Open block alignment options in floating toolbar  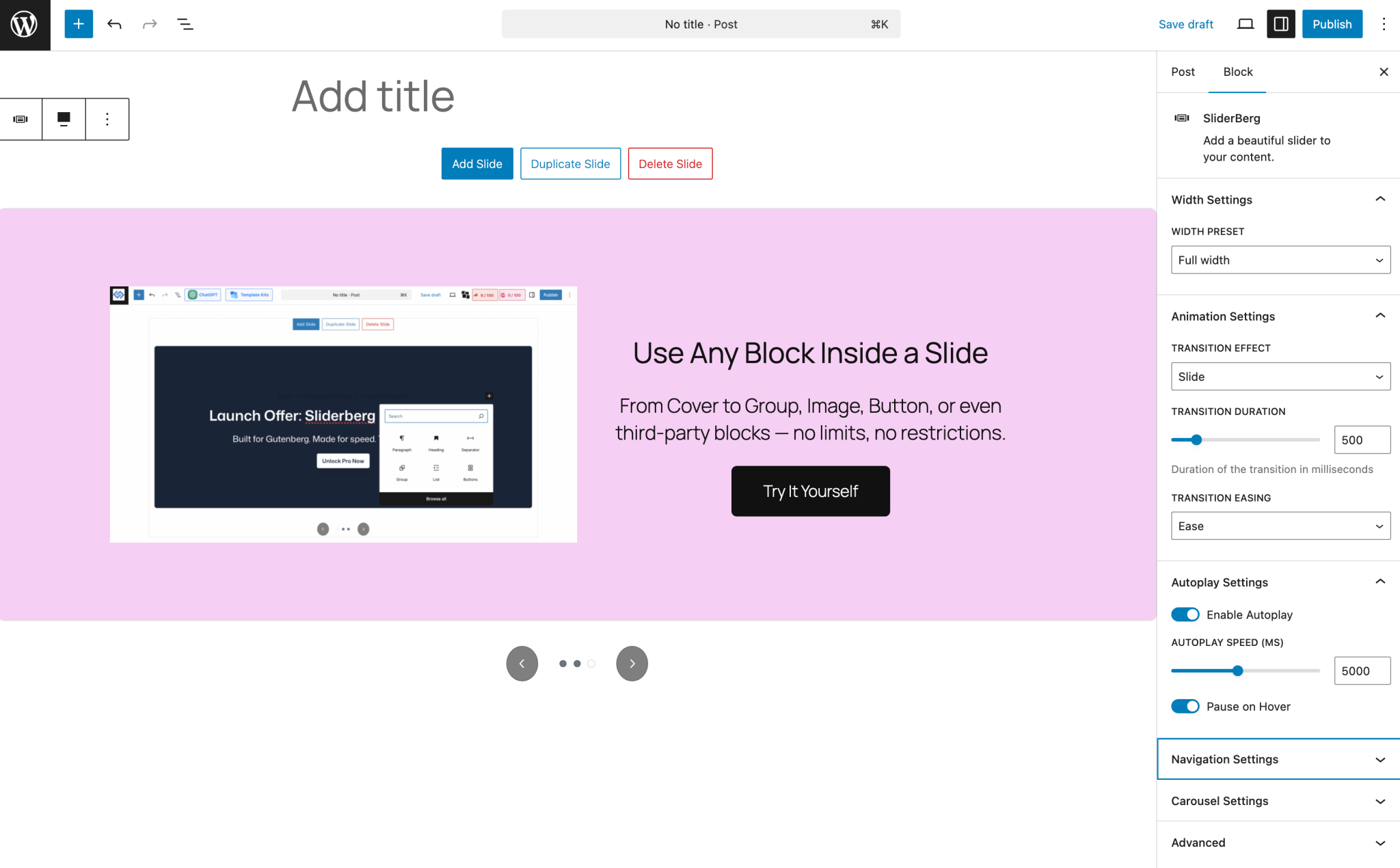[64, 119]
